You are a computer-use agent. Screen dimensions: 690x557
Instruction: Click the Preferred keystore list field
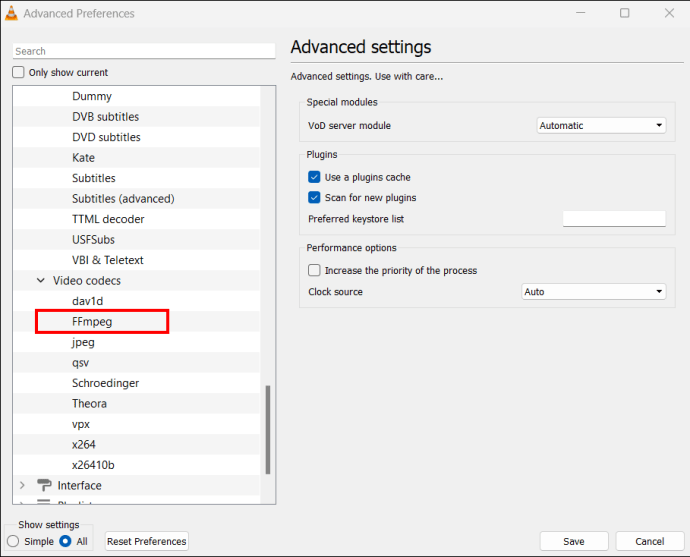[614, 219]
